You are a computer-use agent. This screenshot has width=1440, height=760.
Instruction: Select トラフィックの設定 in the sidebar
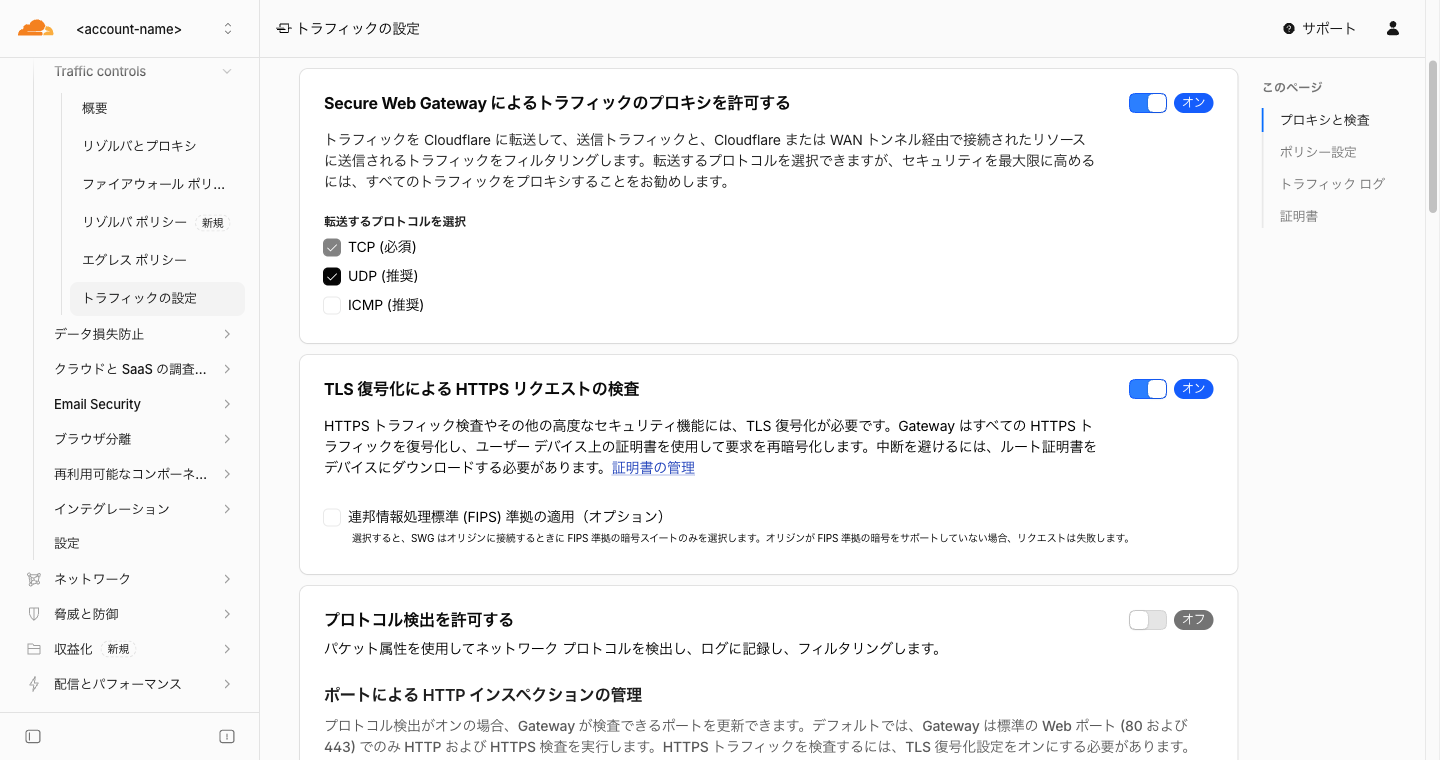[x=157, y=298]
